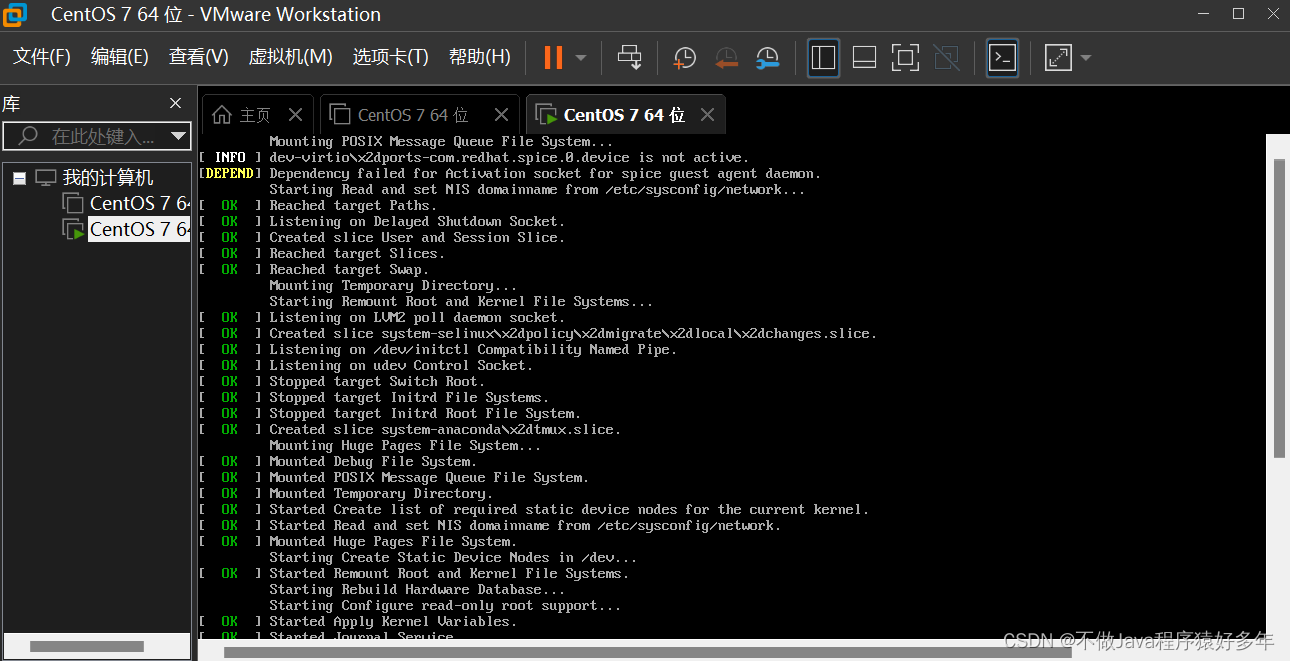This screenshot has height=661, width=1290.
Task: Close the active CentOS 7 64 位 tab
Action: (707, 115)
